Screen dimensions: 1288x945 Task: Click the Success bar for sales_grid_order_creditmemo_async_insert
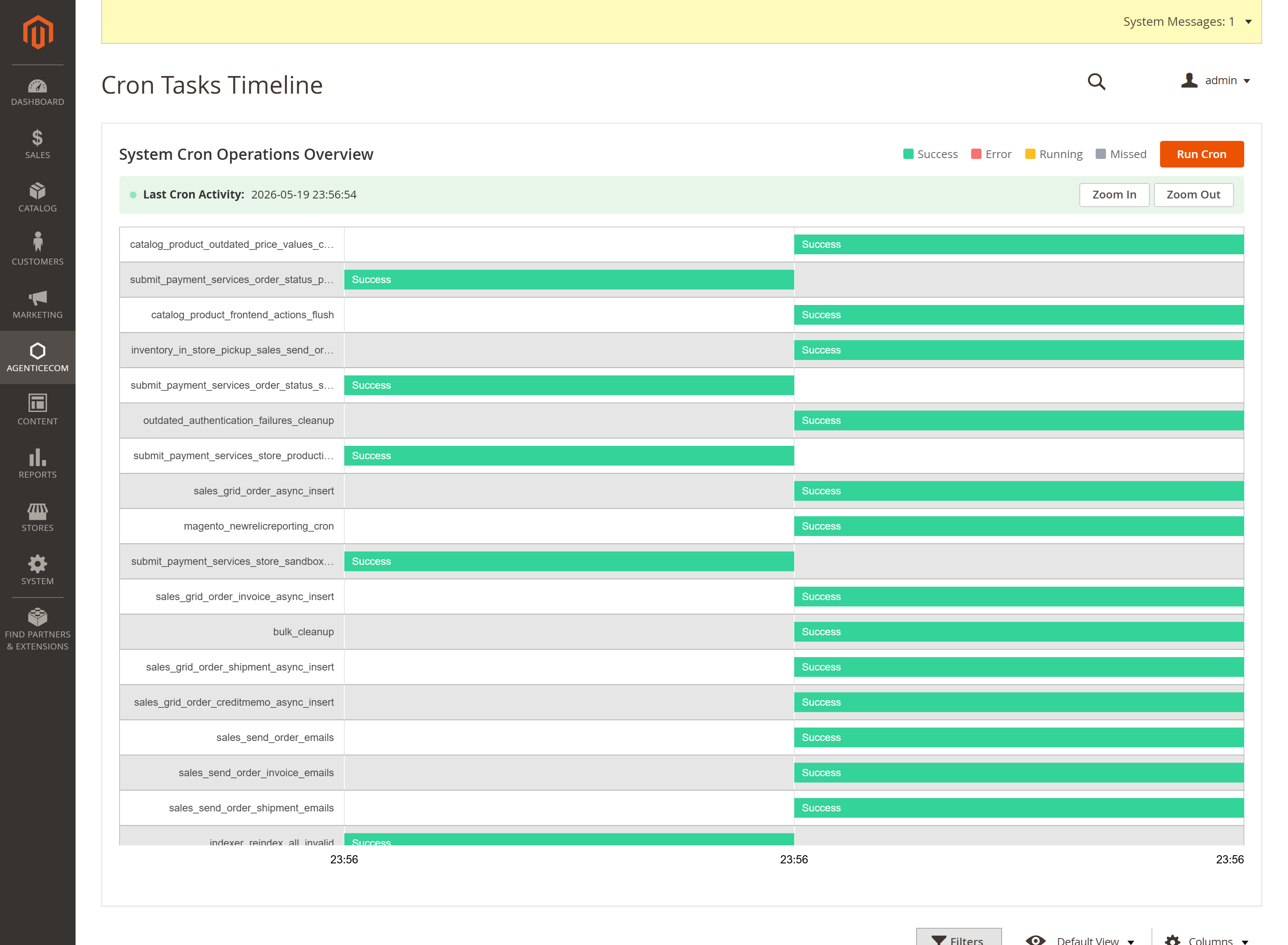pos(1019,702)
